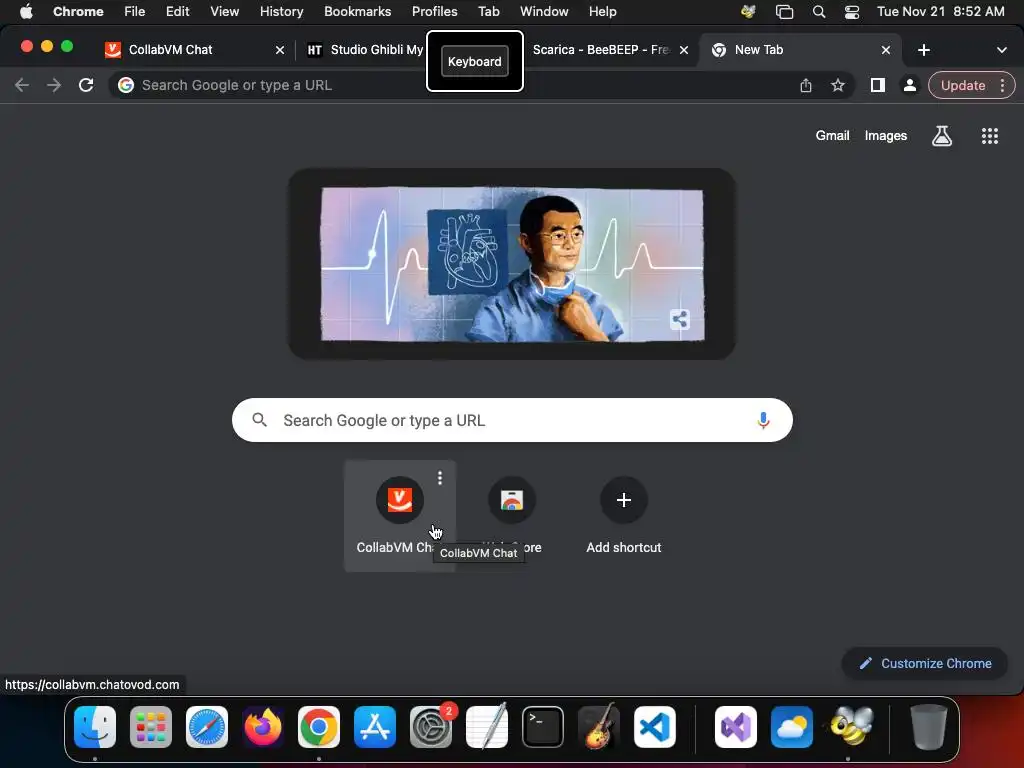Open the Weather app from the dock

click(x=792, y=727)
